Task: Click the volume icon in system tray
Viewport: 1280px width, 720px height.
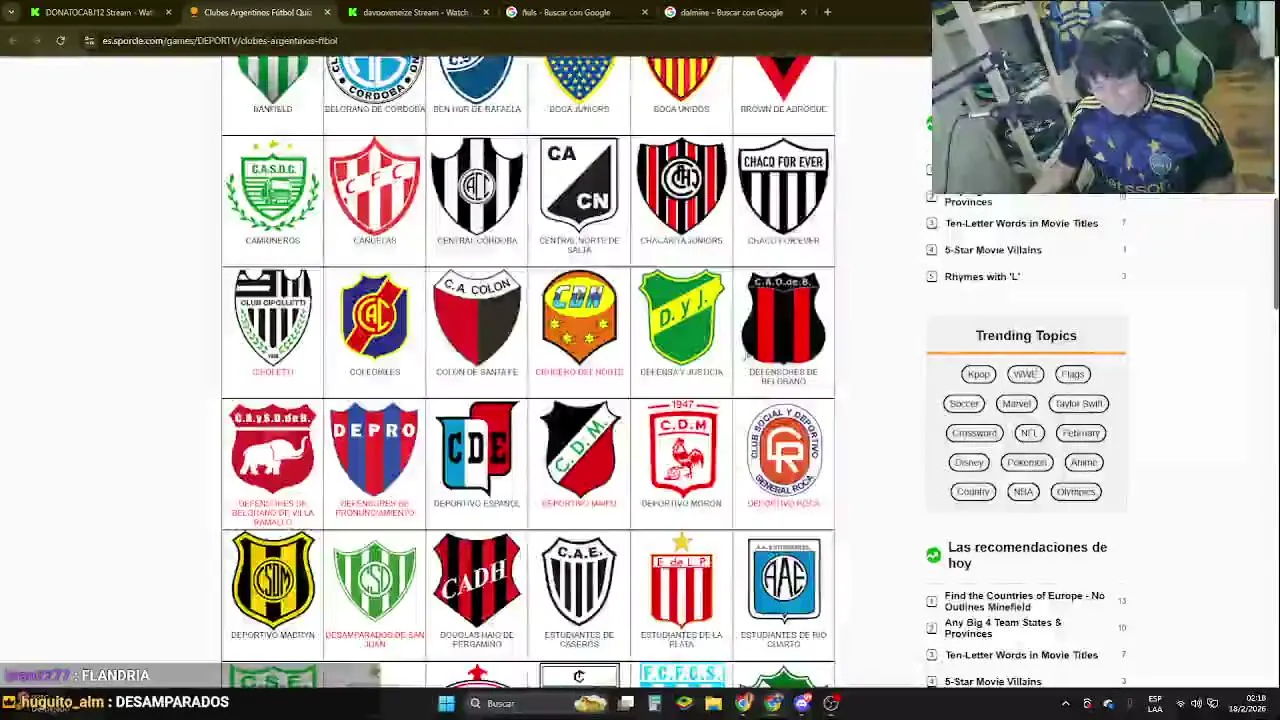Action: pos(1196,703)
